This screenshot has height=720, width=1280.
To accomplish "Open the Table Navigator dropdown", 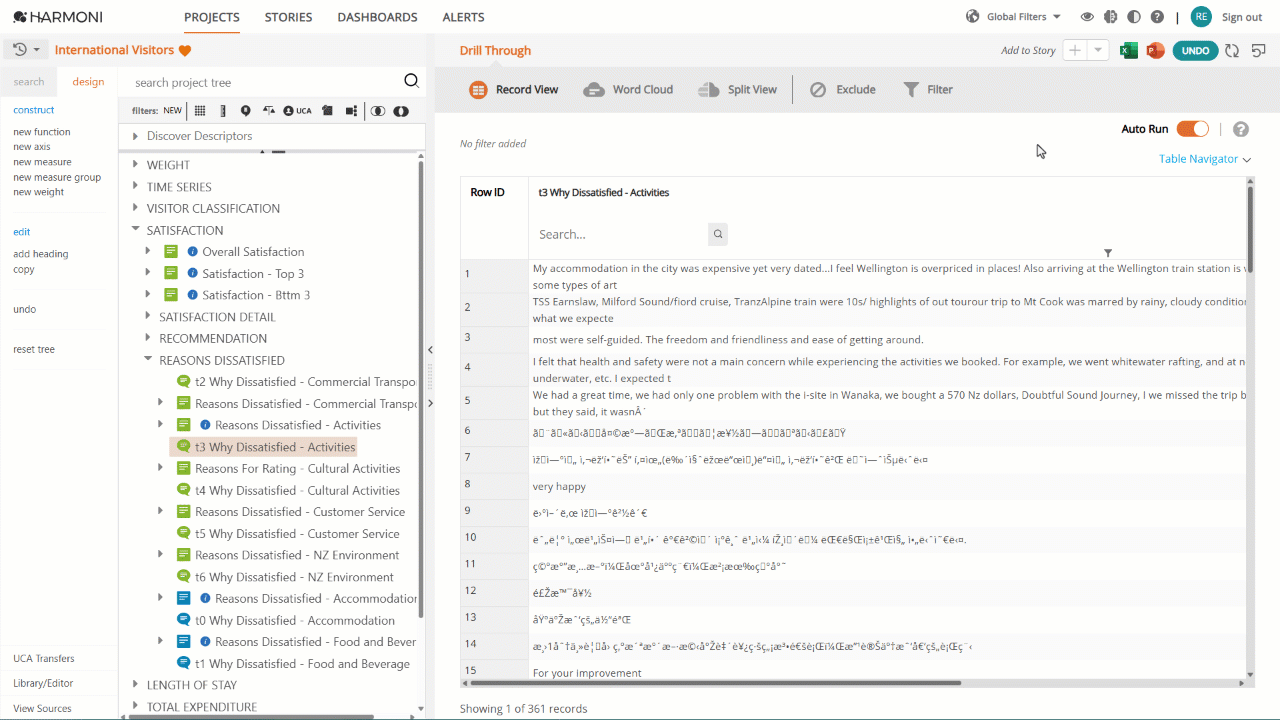I will pos(1205,159).
